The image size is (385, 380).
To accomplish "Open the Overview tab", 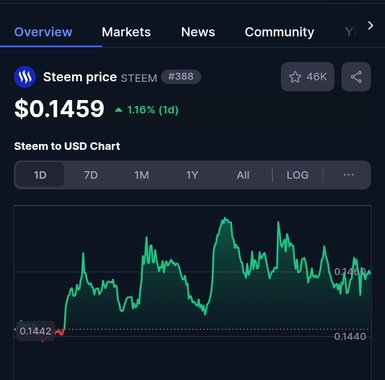I will click(x=43, y=32).
